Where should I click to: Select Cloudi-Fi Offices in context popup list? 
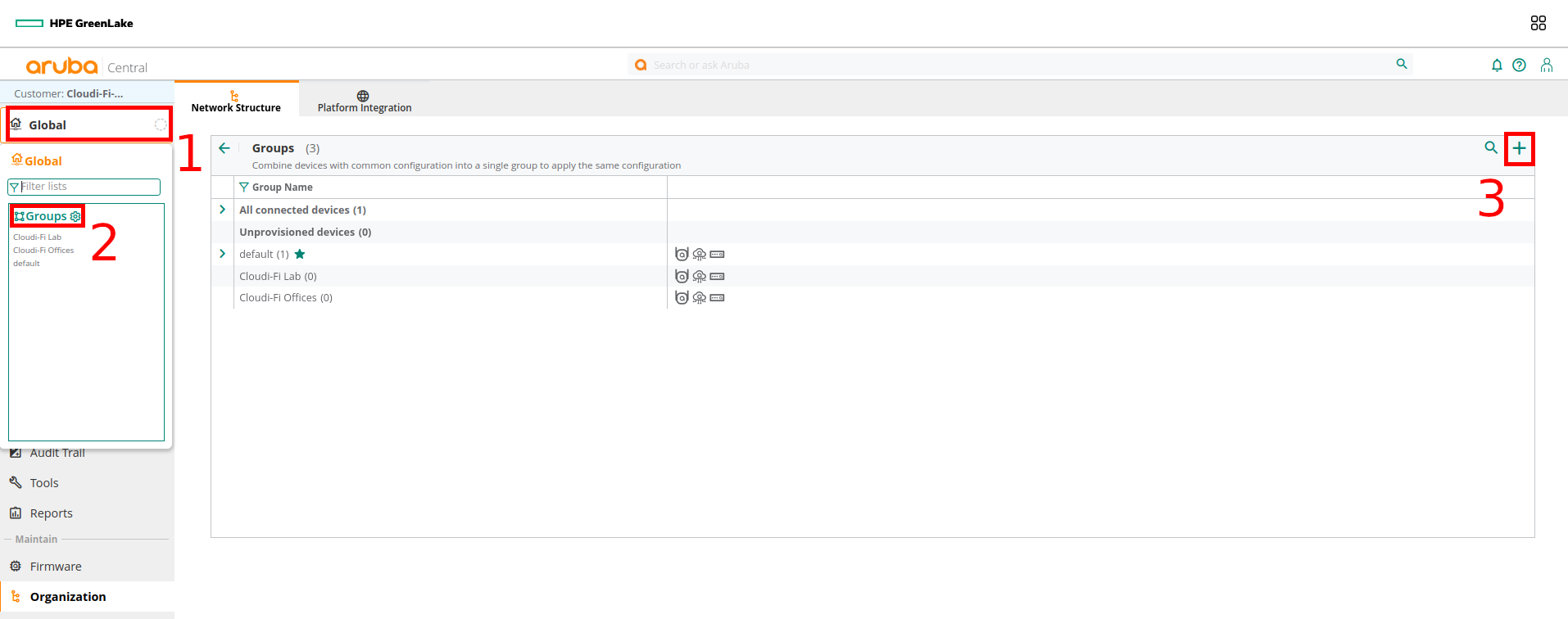tap(43, 251)
